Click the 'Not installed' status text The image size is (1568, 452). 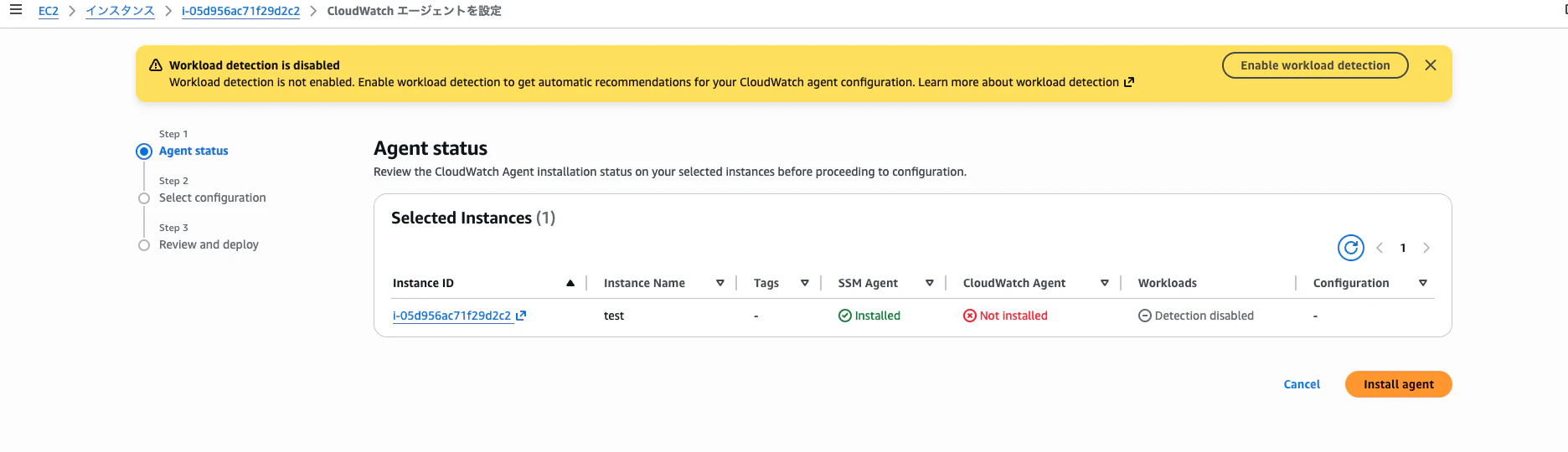[x=1014, y=316]
